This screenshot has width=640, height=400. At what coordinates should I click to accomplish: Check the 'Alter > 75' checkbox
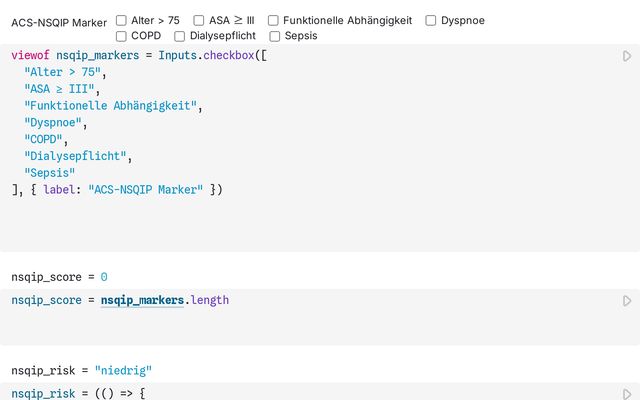121,20
